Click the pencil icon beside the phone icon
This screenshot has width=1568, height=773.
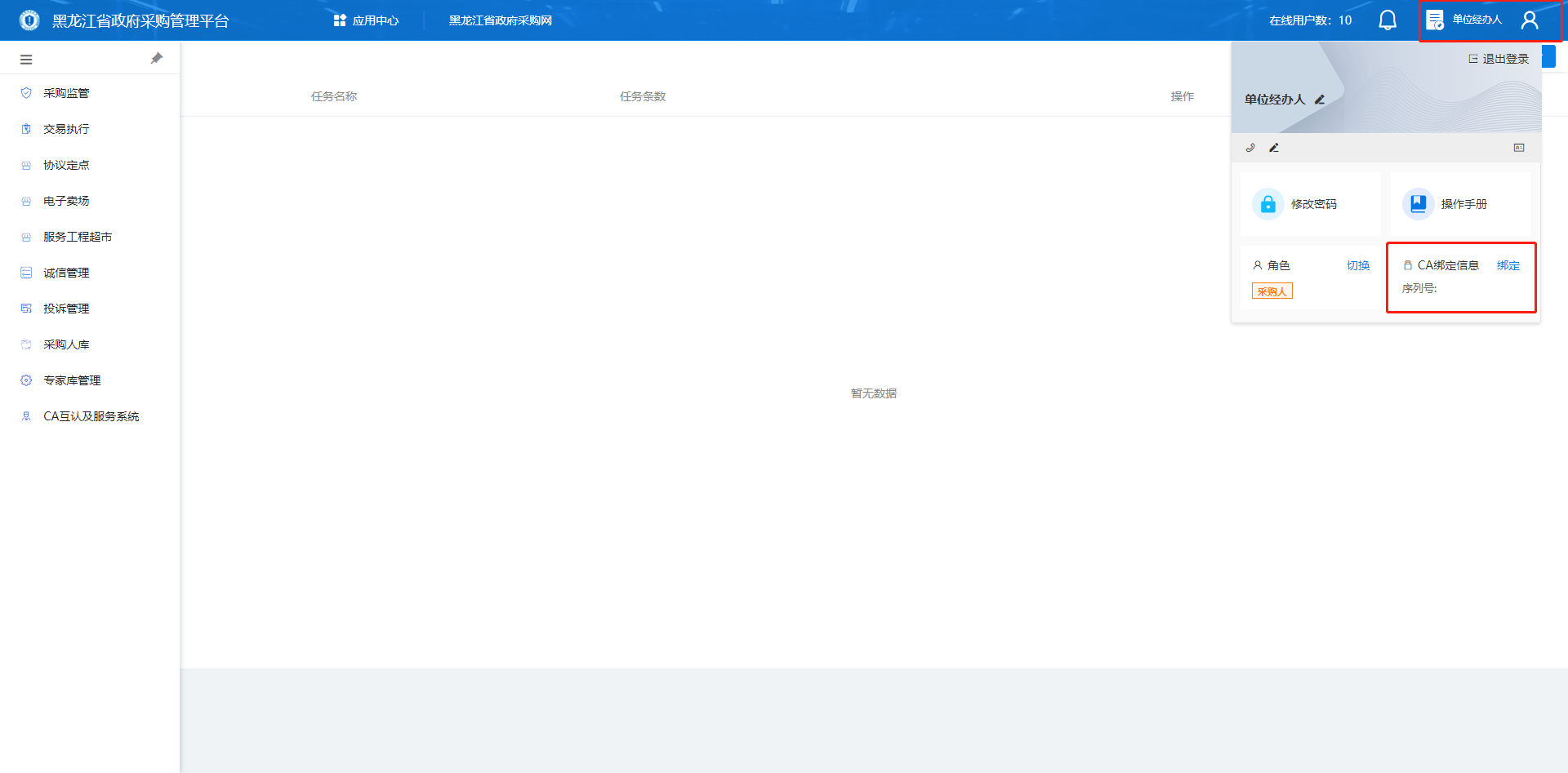pyautogui.click(x=1274, y=148)
